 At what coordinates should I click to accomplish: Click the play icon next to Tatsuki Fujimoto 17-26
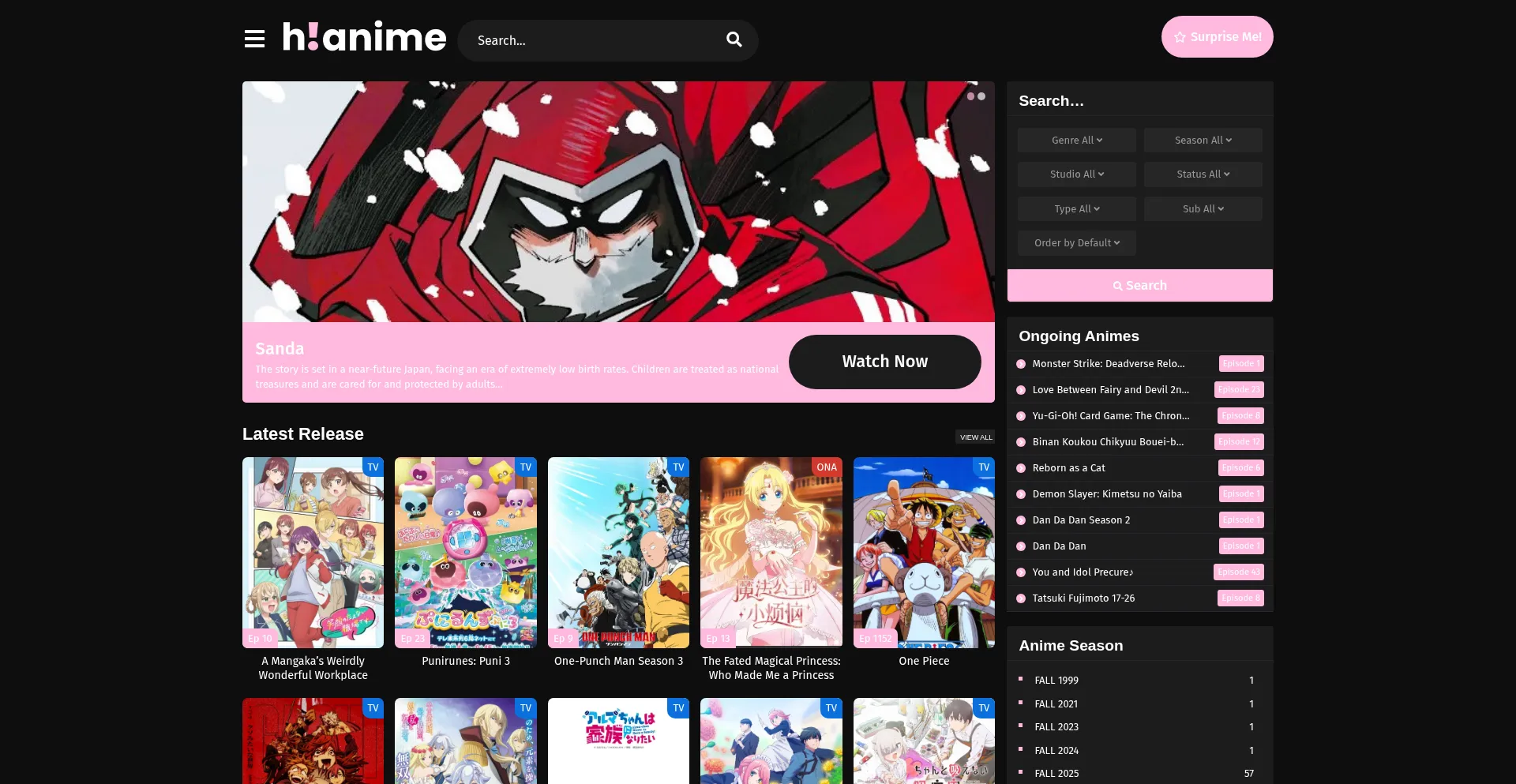pyautogui.click(x=1022, y=598)
